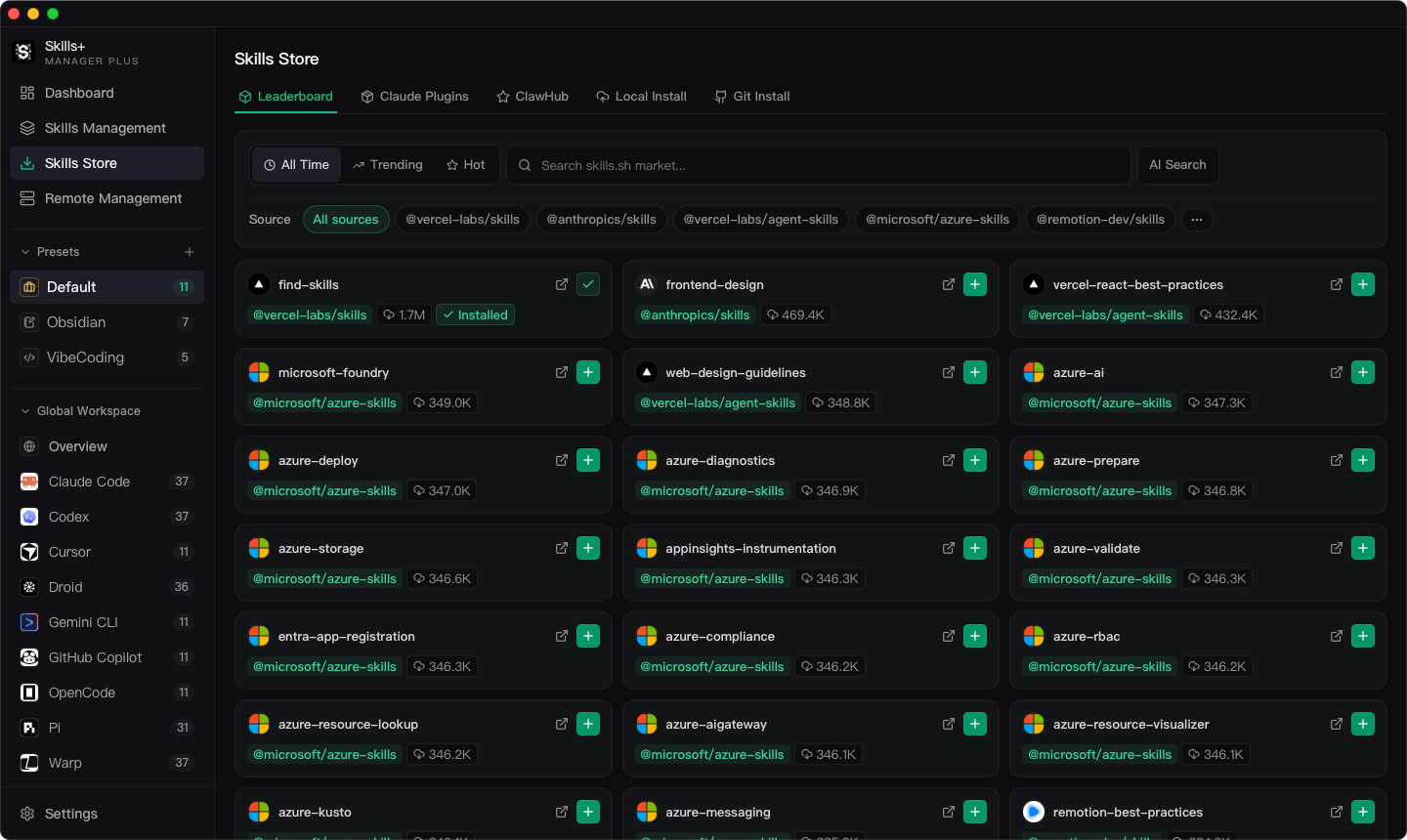Add the appinsights-instrumentation skill
The height and width of the screenshot is (840, 1407).
(x=975, y=548)
